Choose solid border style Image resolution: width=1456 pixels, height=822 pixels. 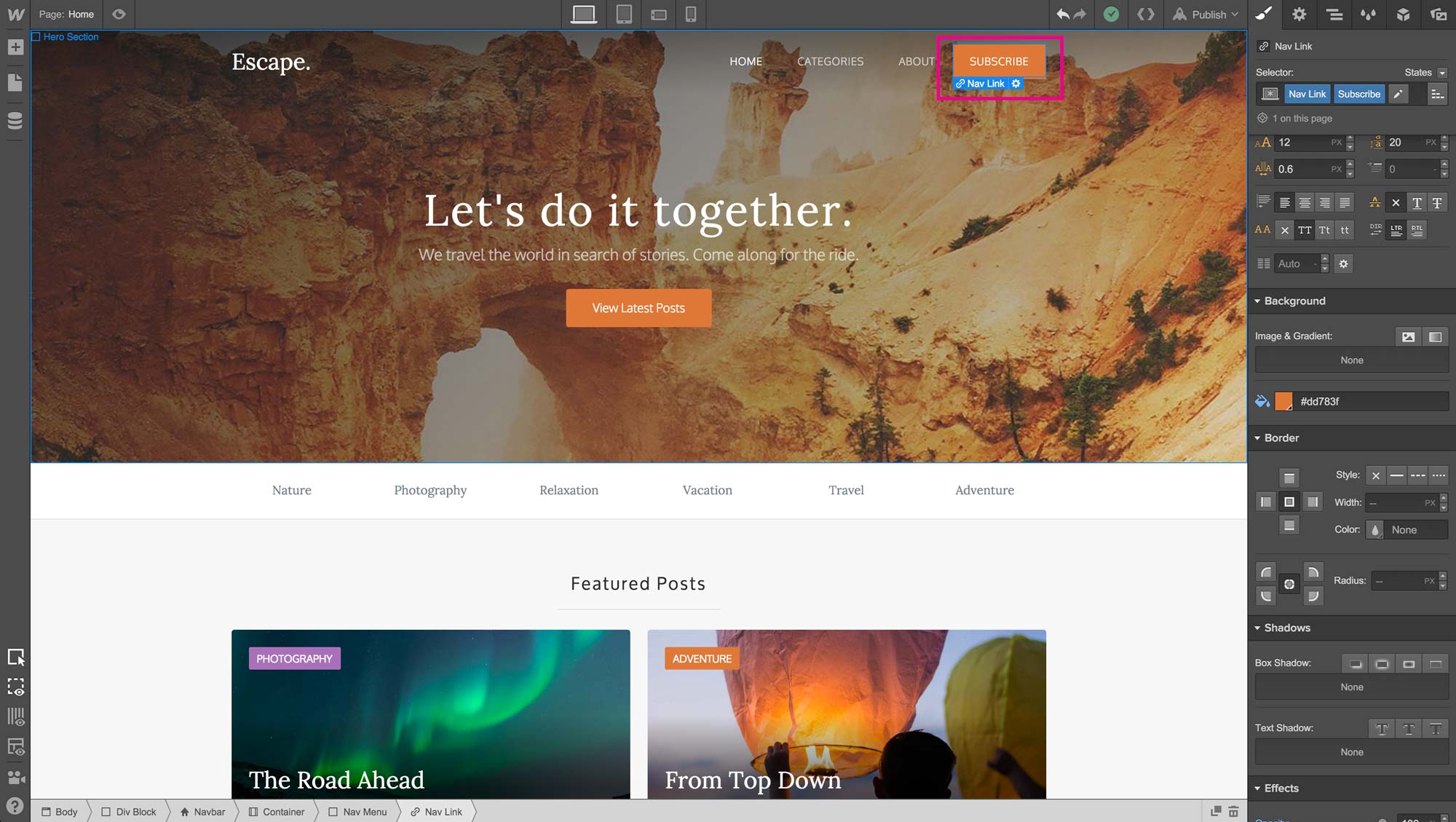pos(1396,475)
